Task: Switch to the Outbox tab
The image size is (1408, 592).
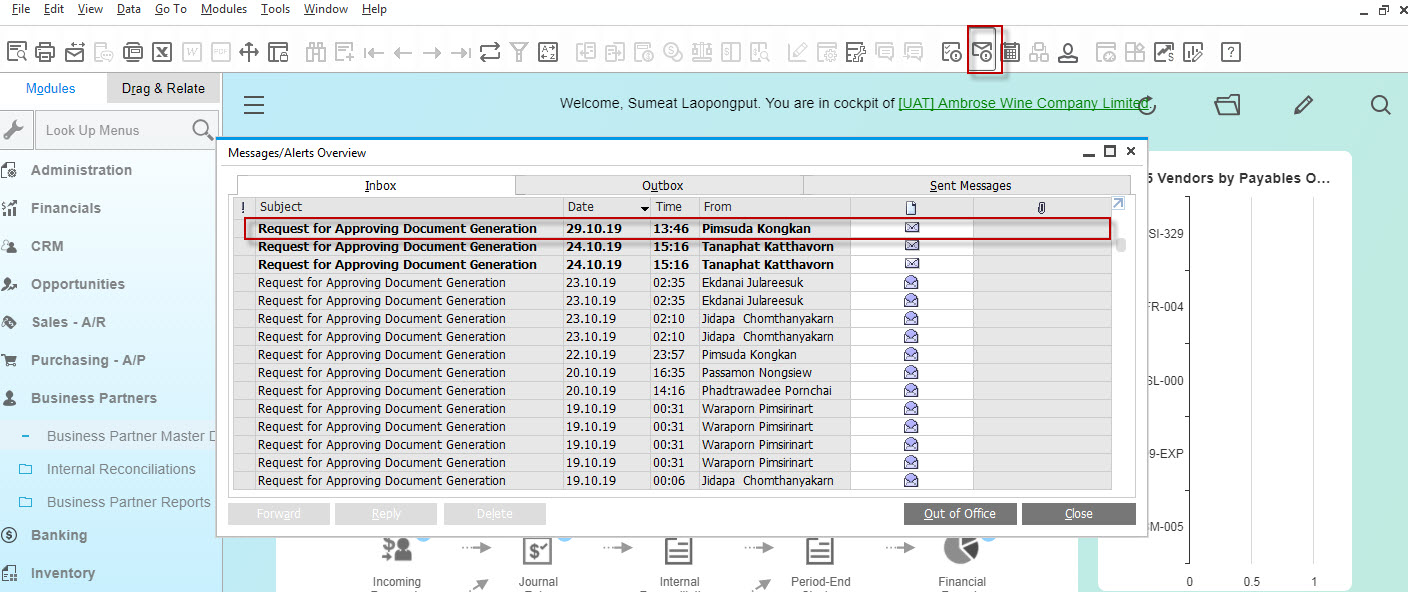Action: [662, 185]
